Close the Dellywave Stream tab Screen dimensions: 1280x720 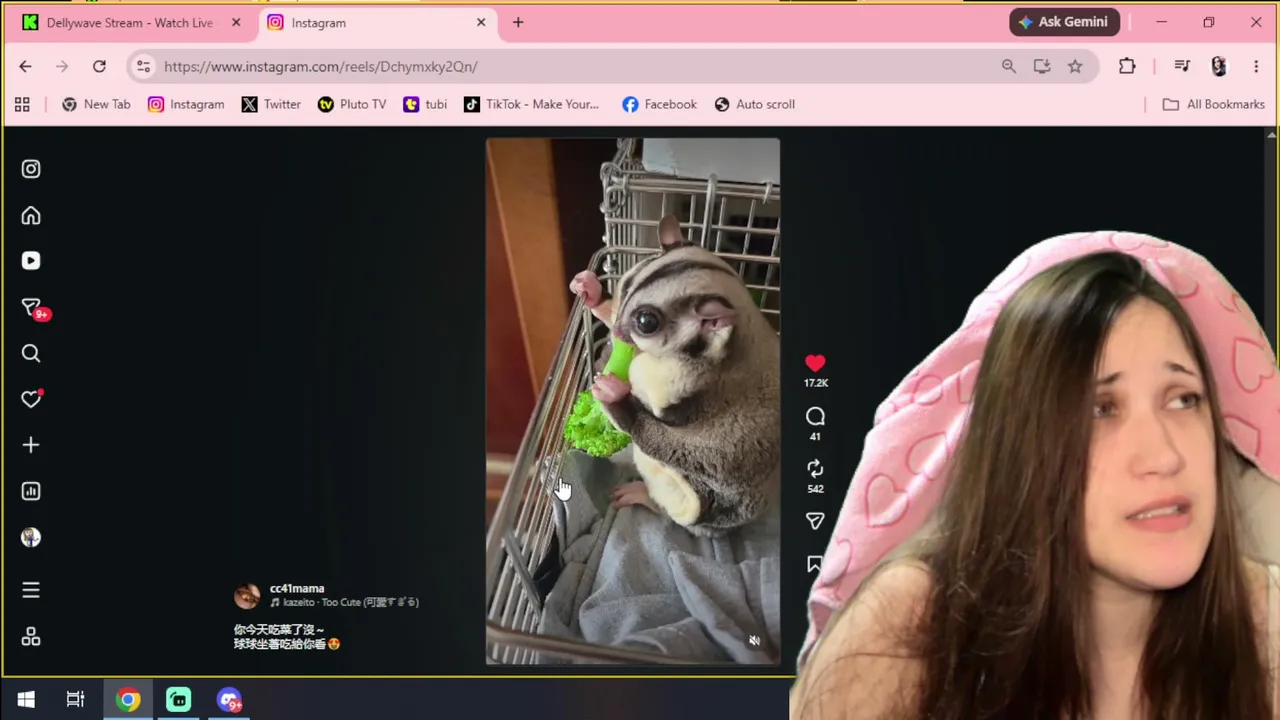(236, 22)
